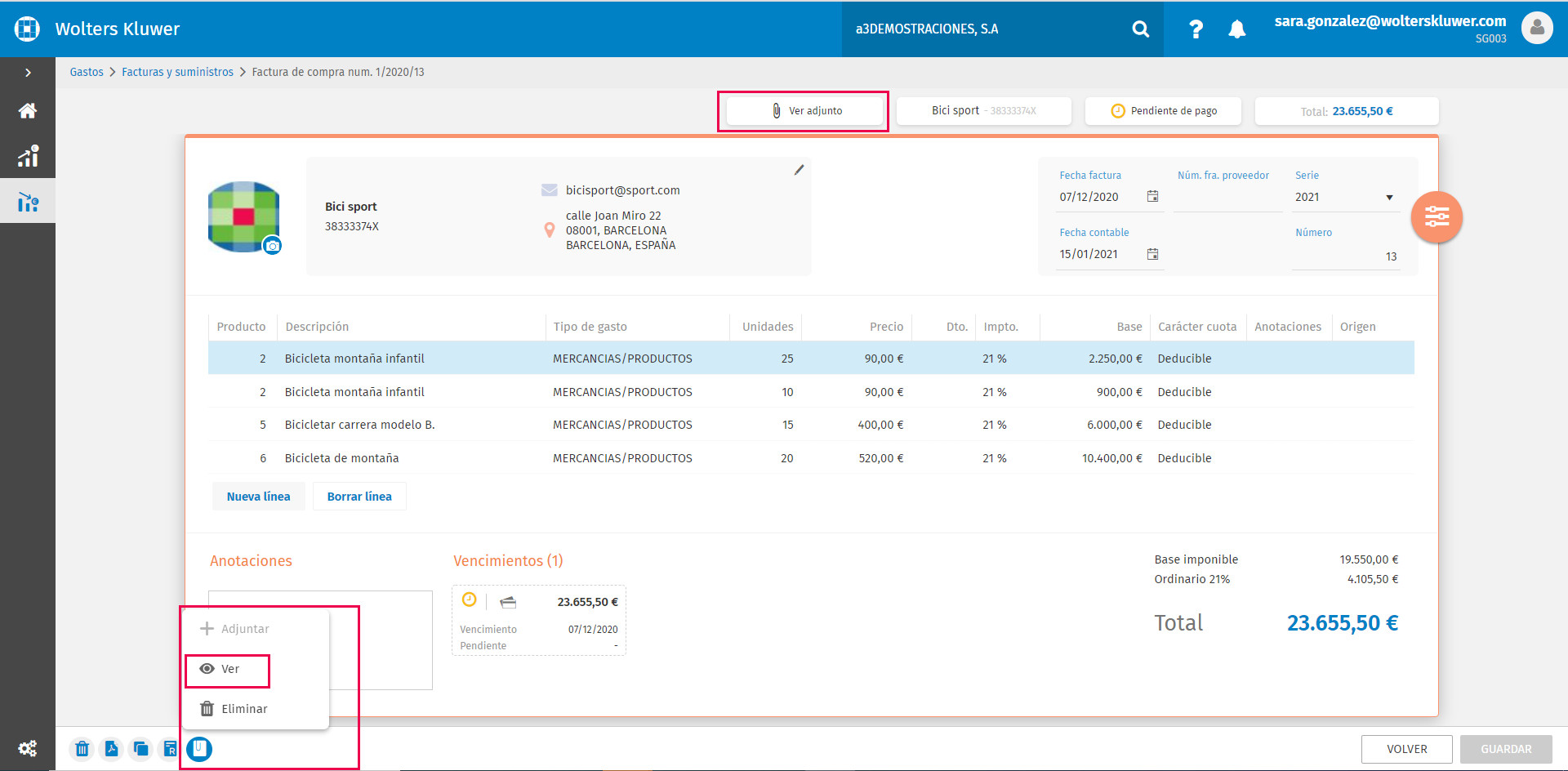Open the Serie dropdown showing 2021

coord(1344,197)
